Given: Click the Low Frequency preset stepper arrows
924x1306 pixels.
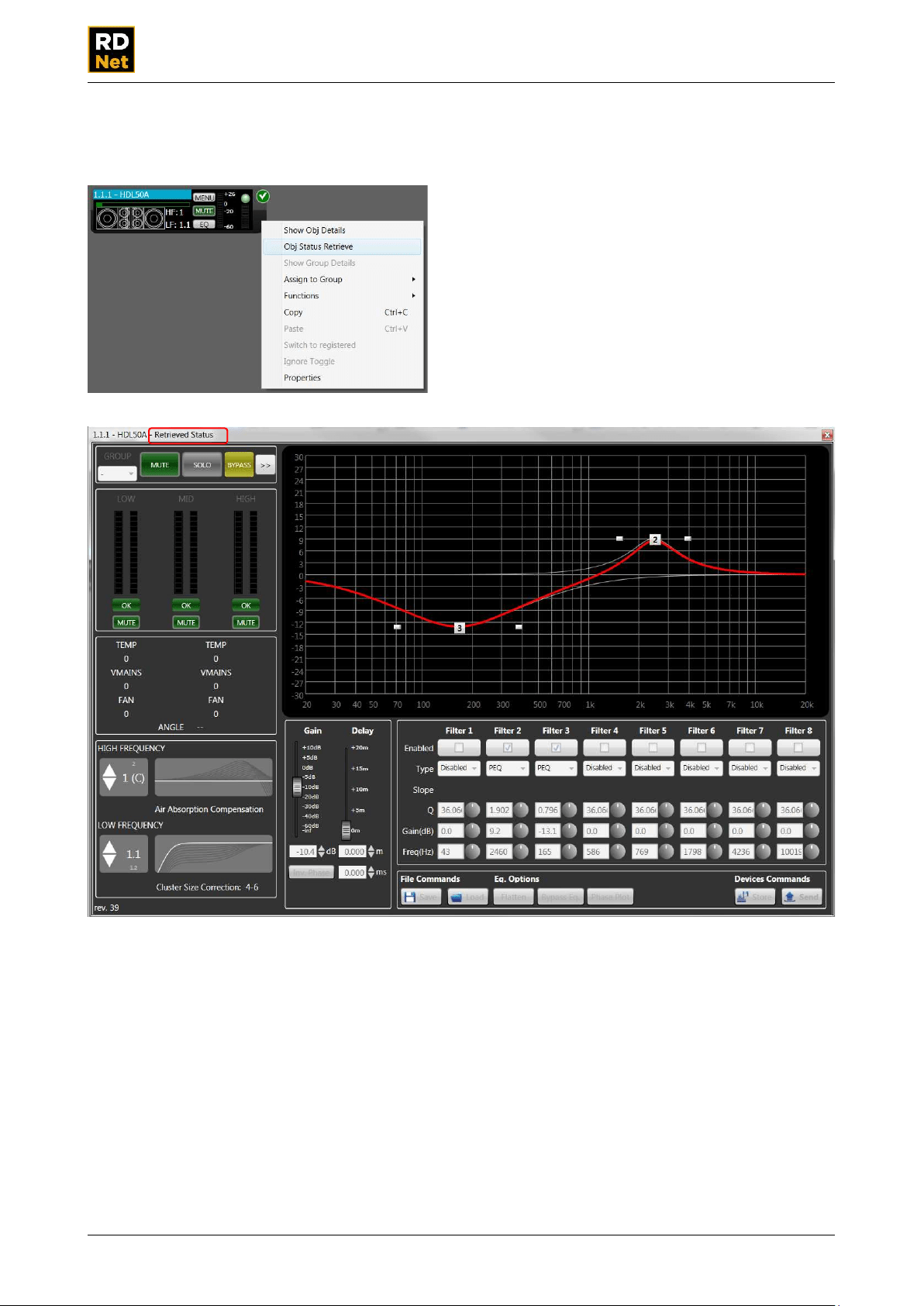Looking at the screenshot, I should [x=109, y=854].
